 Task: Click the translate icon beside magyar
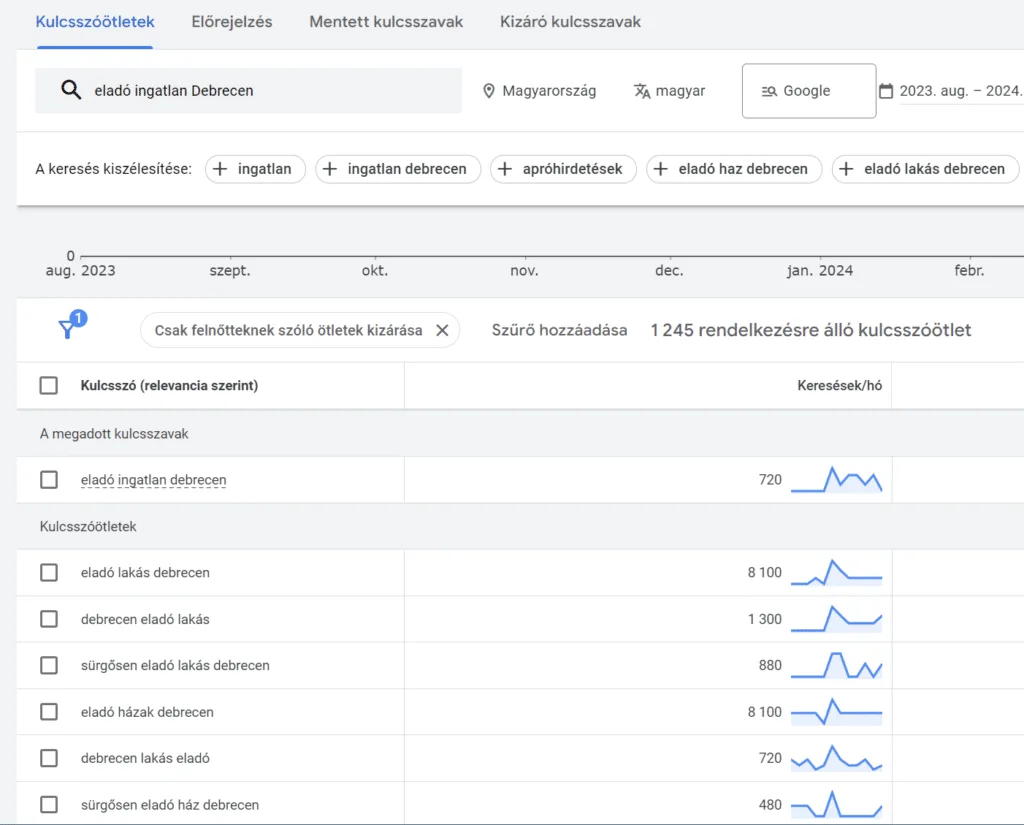(642, 91)
